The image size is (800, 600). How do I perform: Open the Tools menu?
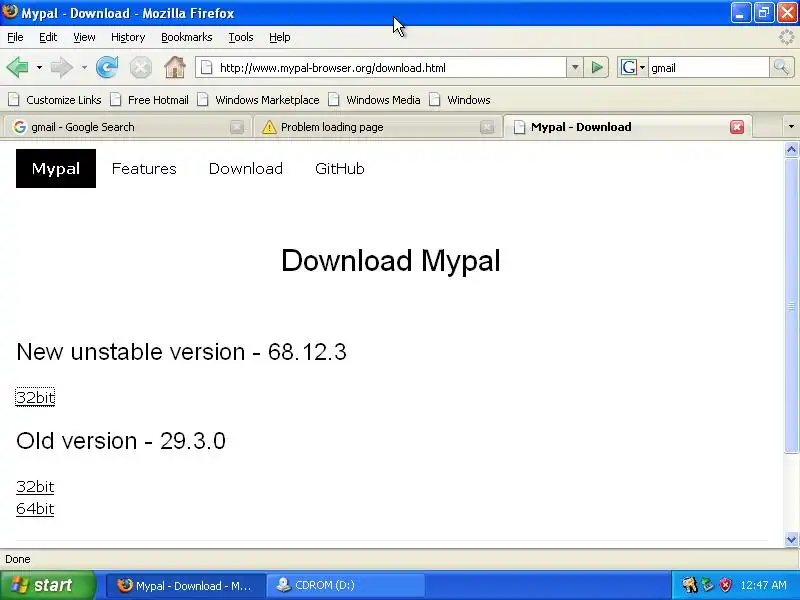tap(241, 37)
